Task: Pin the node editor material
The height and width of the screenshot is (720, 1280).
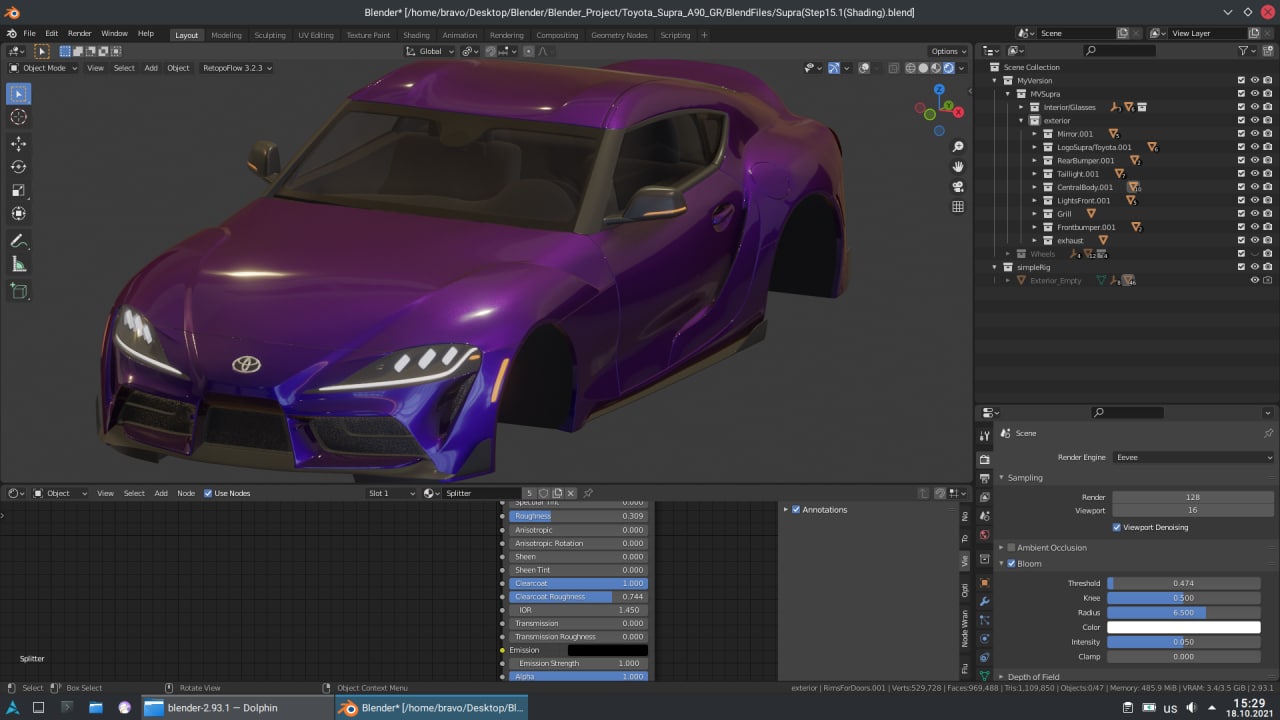Action: [x=588, y=493]
